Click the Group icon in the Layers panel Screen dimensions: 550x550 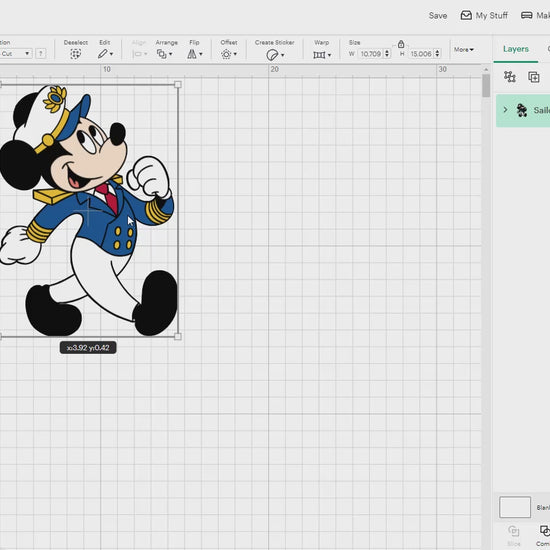point(510,76)
